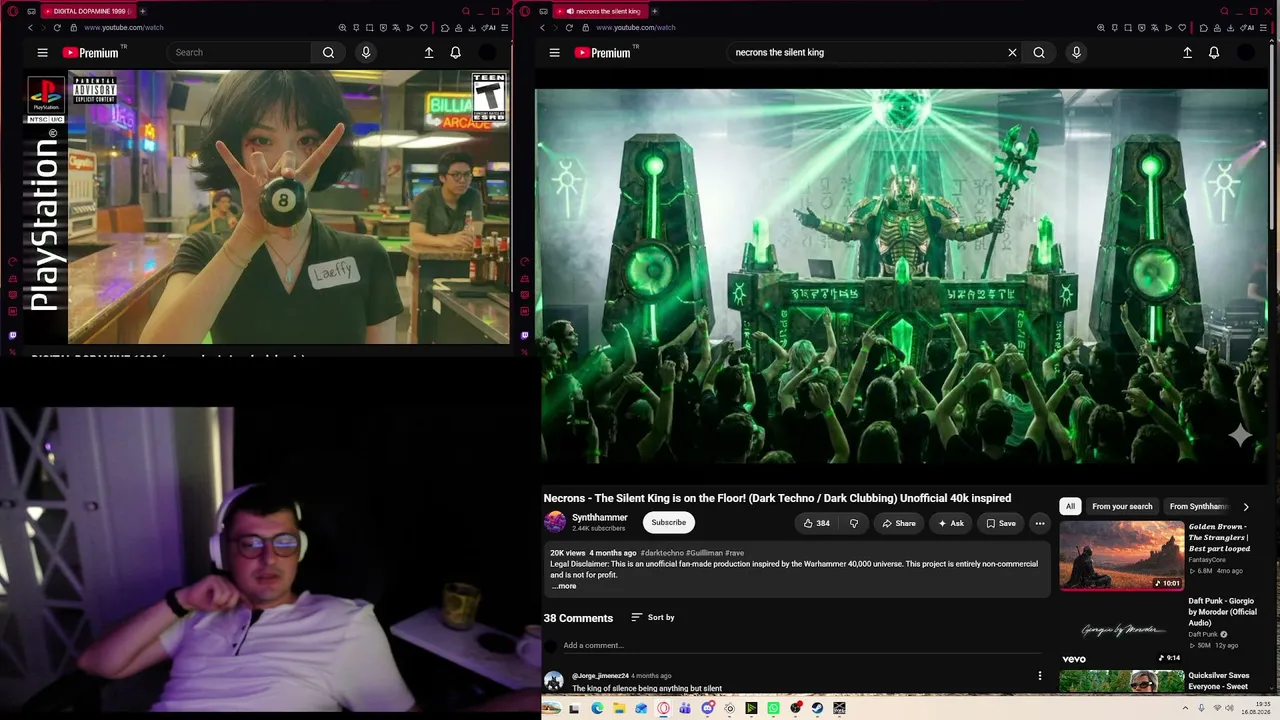Save the Necrons video to playlist

pyautogui.click(x=1000, y=523)
